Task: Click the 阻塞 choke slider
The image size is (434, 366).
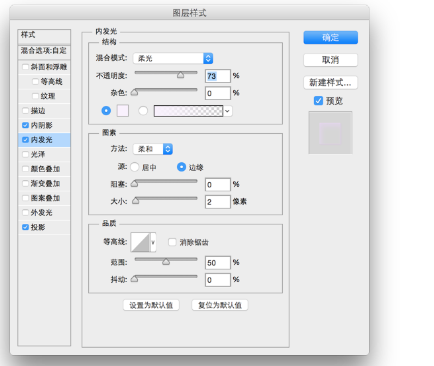Action: tap(166, 183)
